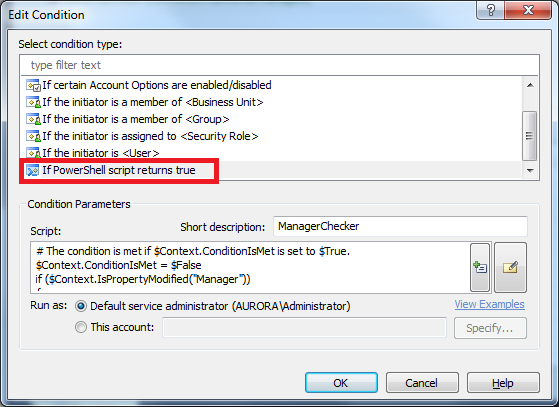Viewport: 559px width, 407px height.
Task: Click the Cancel button
Action: 422,383
